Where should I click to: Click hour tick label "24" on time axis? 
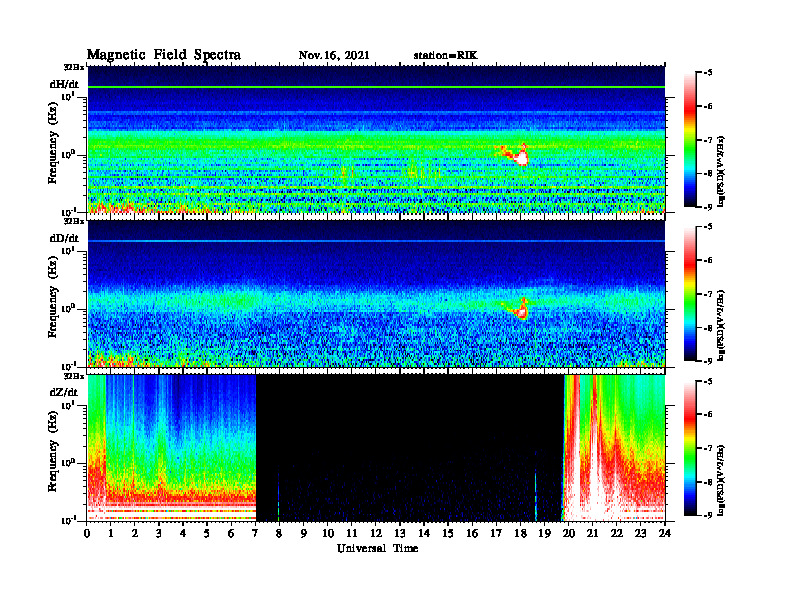click(664, 534)
